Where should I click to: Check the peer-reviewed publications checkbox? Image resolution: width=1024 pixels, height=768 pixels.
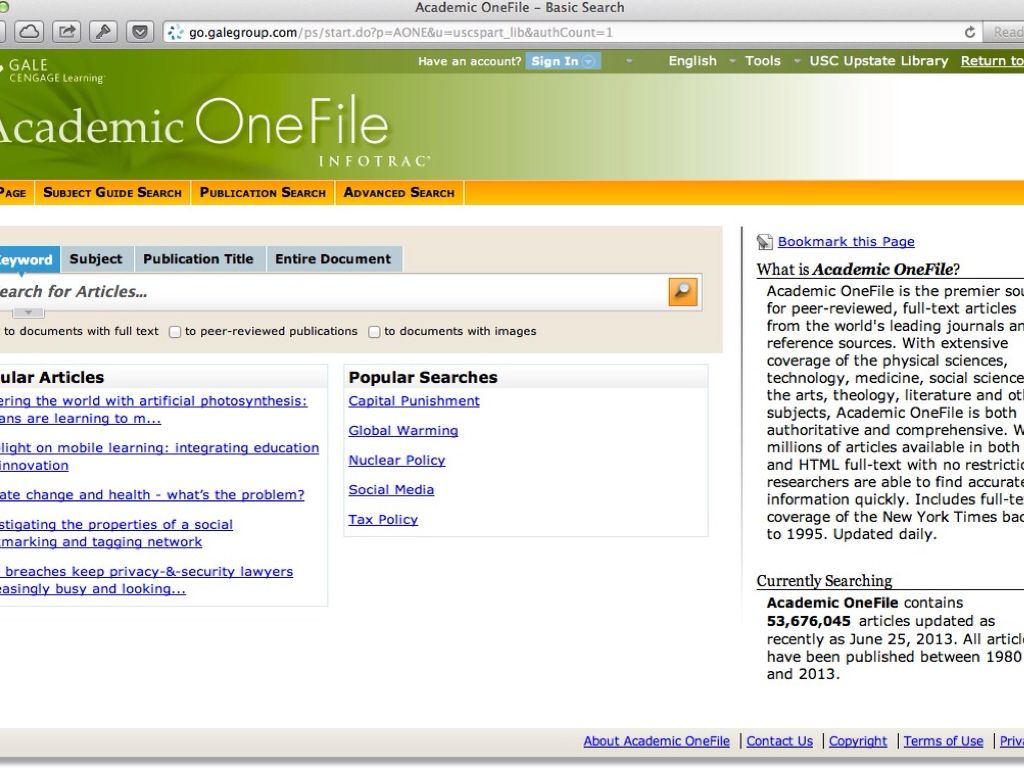point(175,332)
